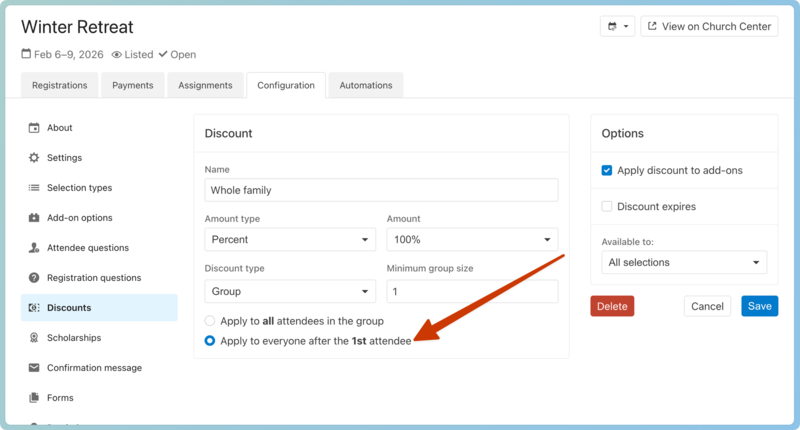The height and width of the screenshot is (430, 800).
Task: Click the red Delete button
Action: coord(612,306)
